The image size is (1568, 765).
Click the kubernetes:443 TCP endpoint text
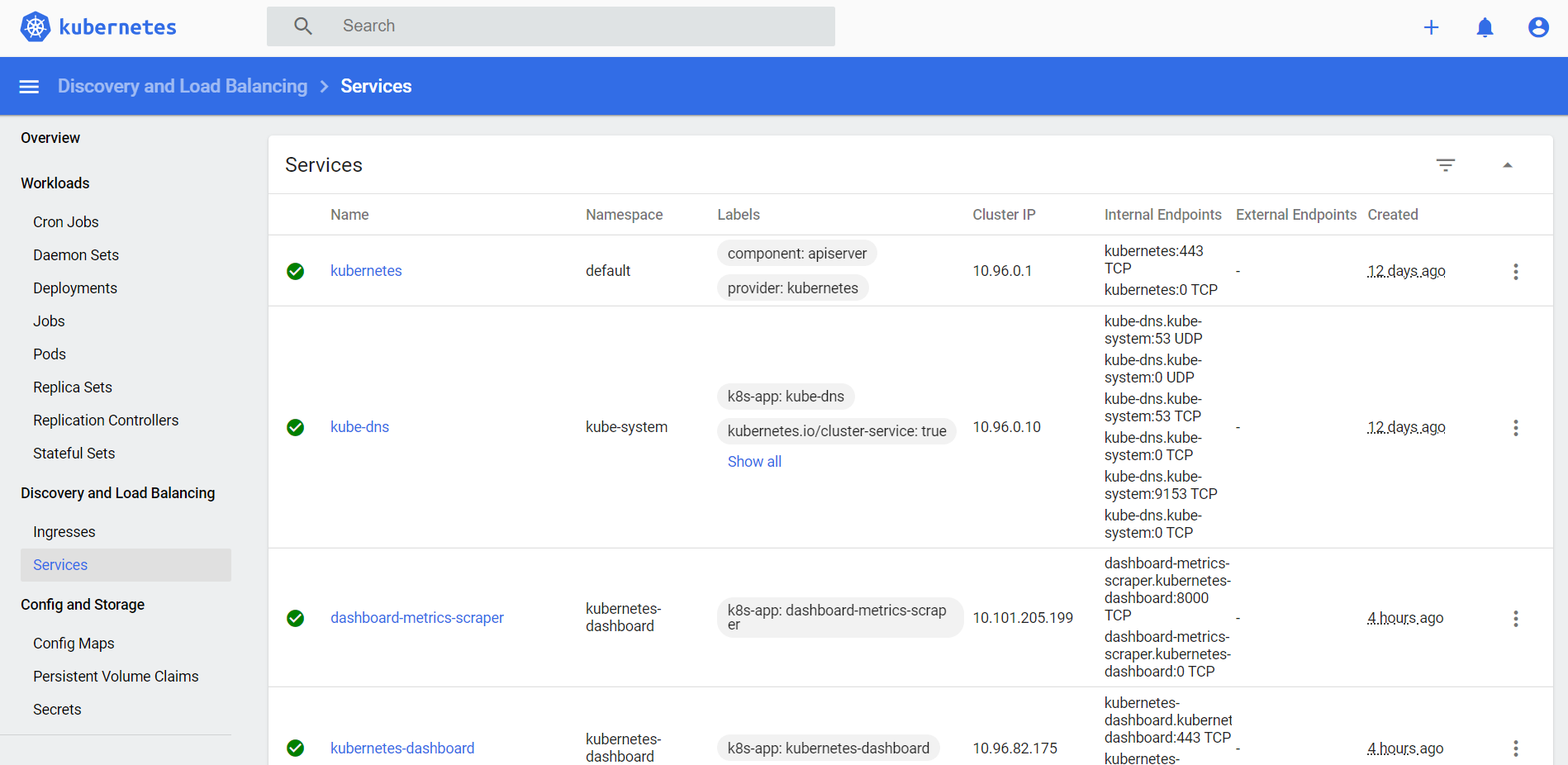(1154, 259)
